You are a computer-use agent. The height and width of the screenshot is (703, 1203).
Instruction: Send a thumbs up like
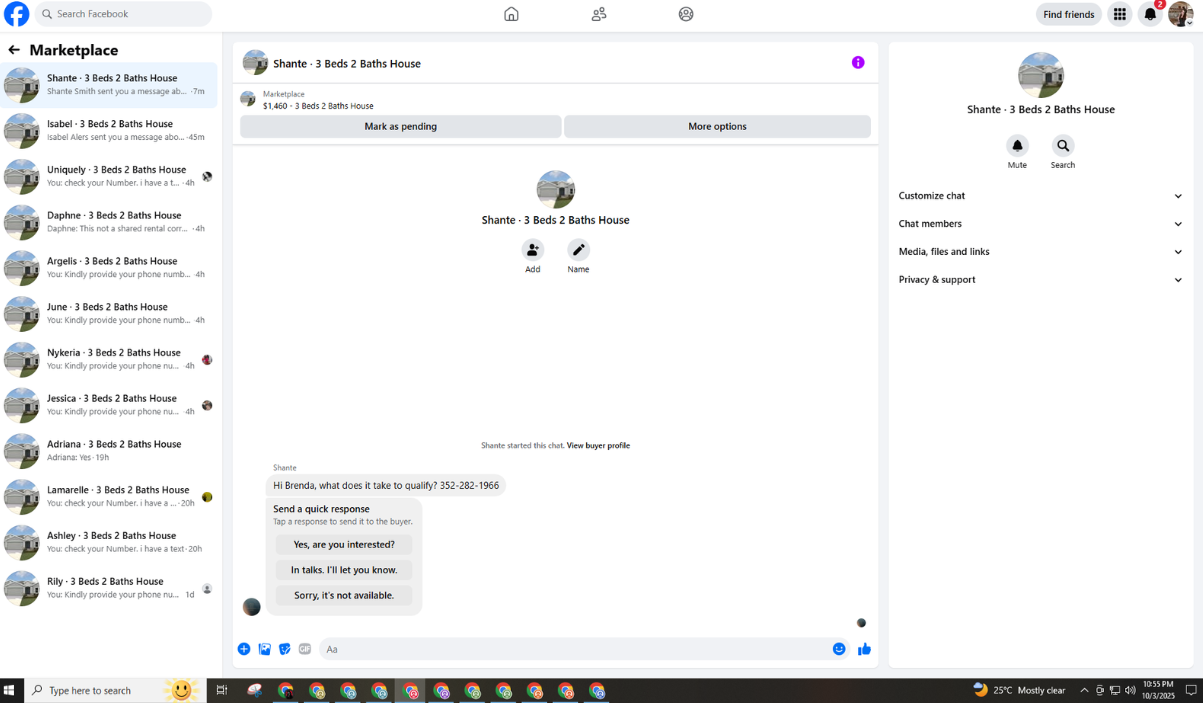(864, 649)
